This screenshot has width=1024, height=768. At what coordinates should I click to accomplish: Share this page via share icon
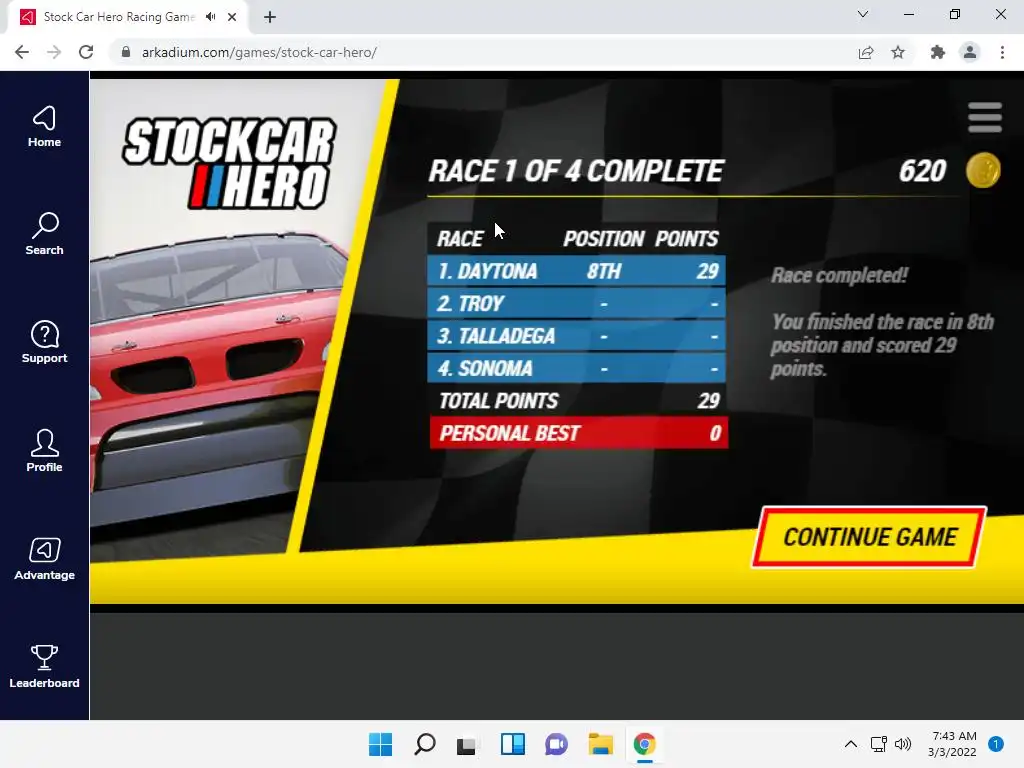point(866,52)
